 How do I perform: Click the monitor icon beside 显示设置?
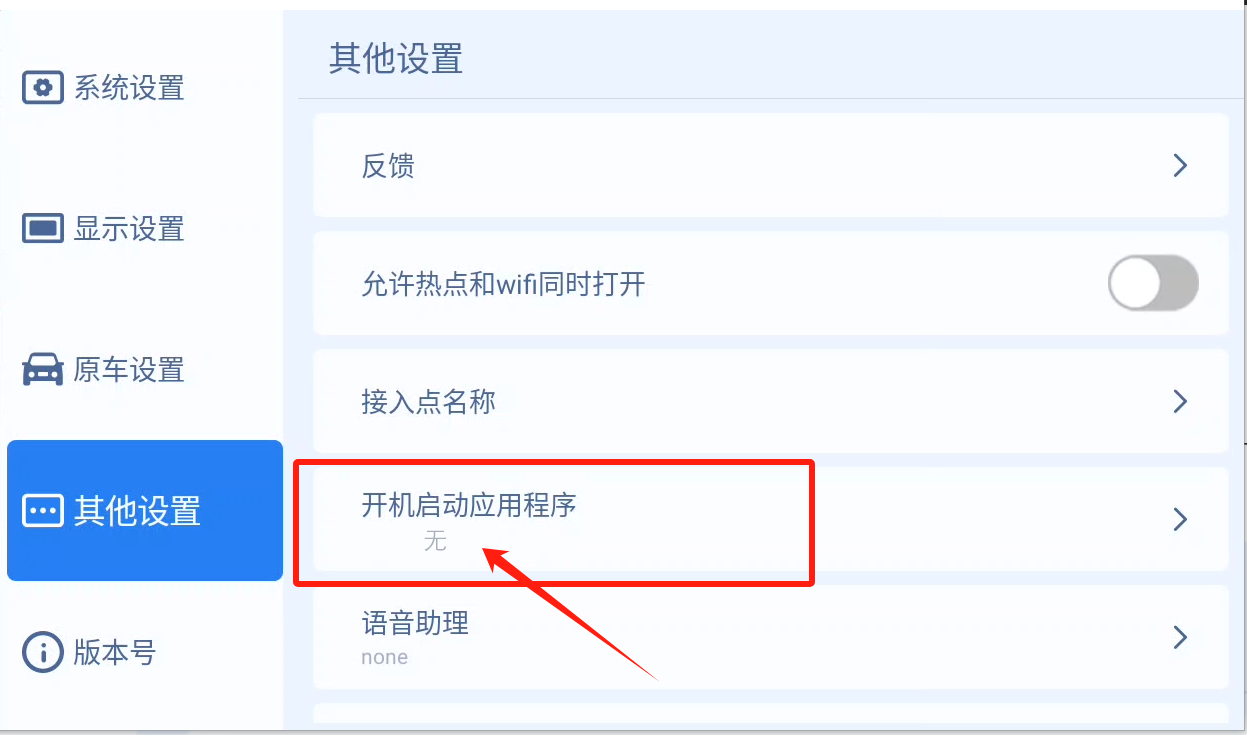click(x=43, y=229)
